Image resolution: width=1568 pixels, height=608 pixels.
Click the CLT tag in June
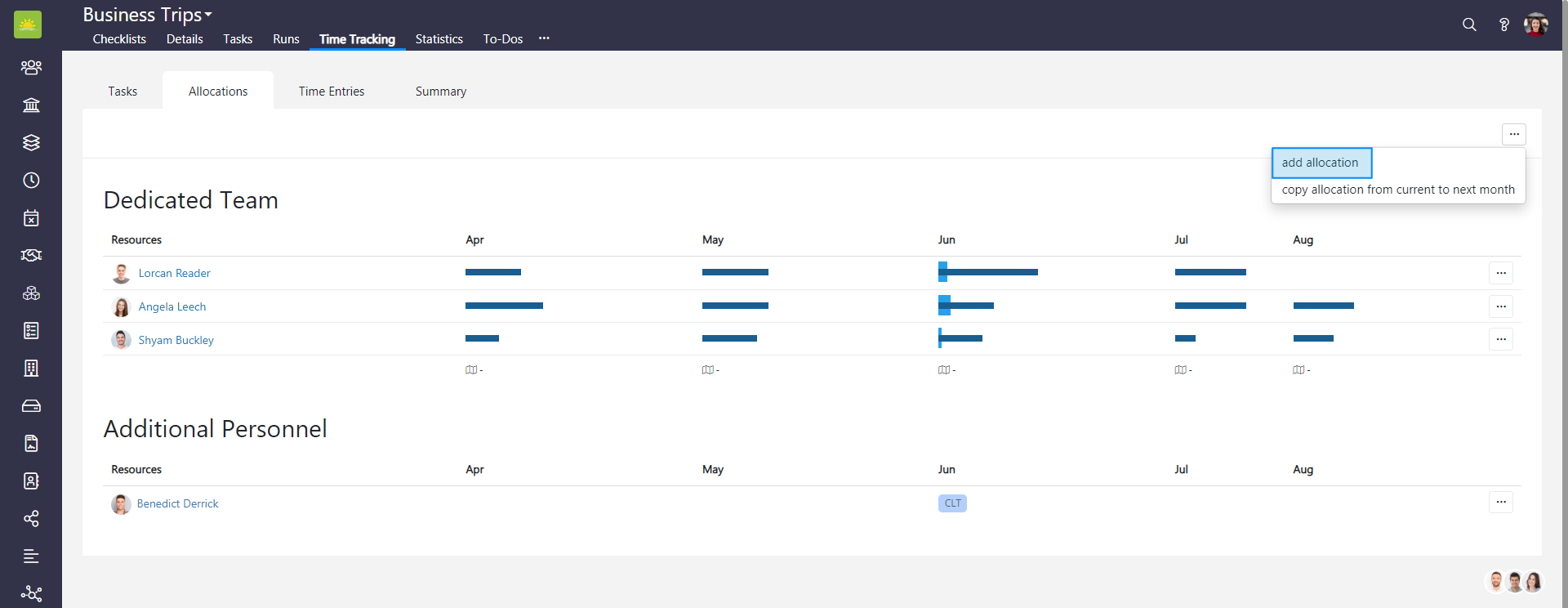952,503
